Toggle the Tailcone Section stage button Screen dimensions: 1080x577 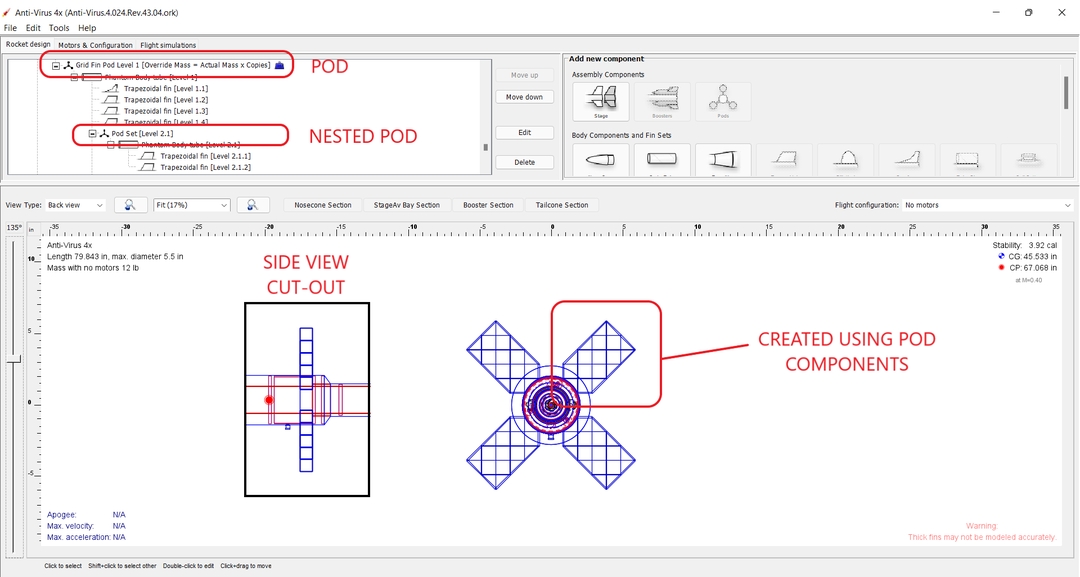click(x=562, y=205)
